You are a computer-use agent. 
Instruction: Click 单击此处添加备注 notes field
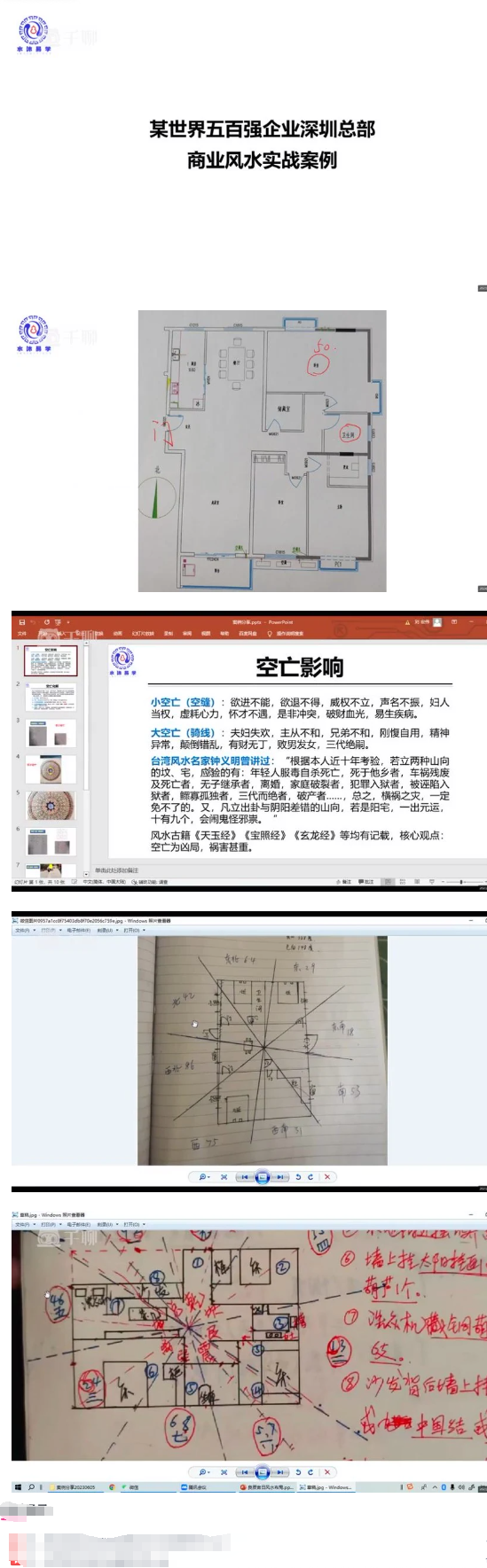(117, 870)
